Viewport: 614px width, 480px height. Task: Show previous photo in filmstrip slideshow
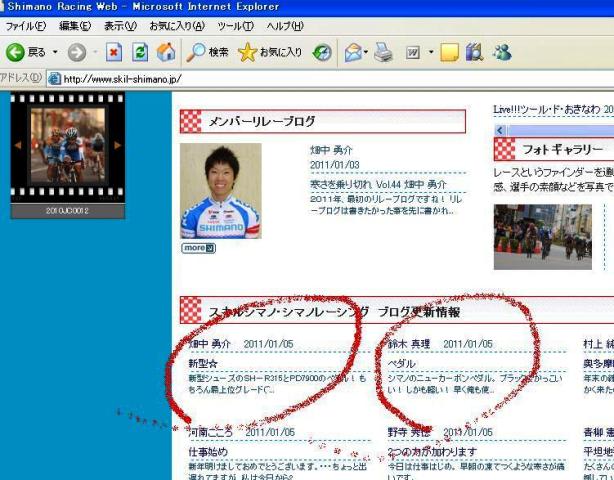click(x=18, y=145)
